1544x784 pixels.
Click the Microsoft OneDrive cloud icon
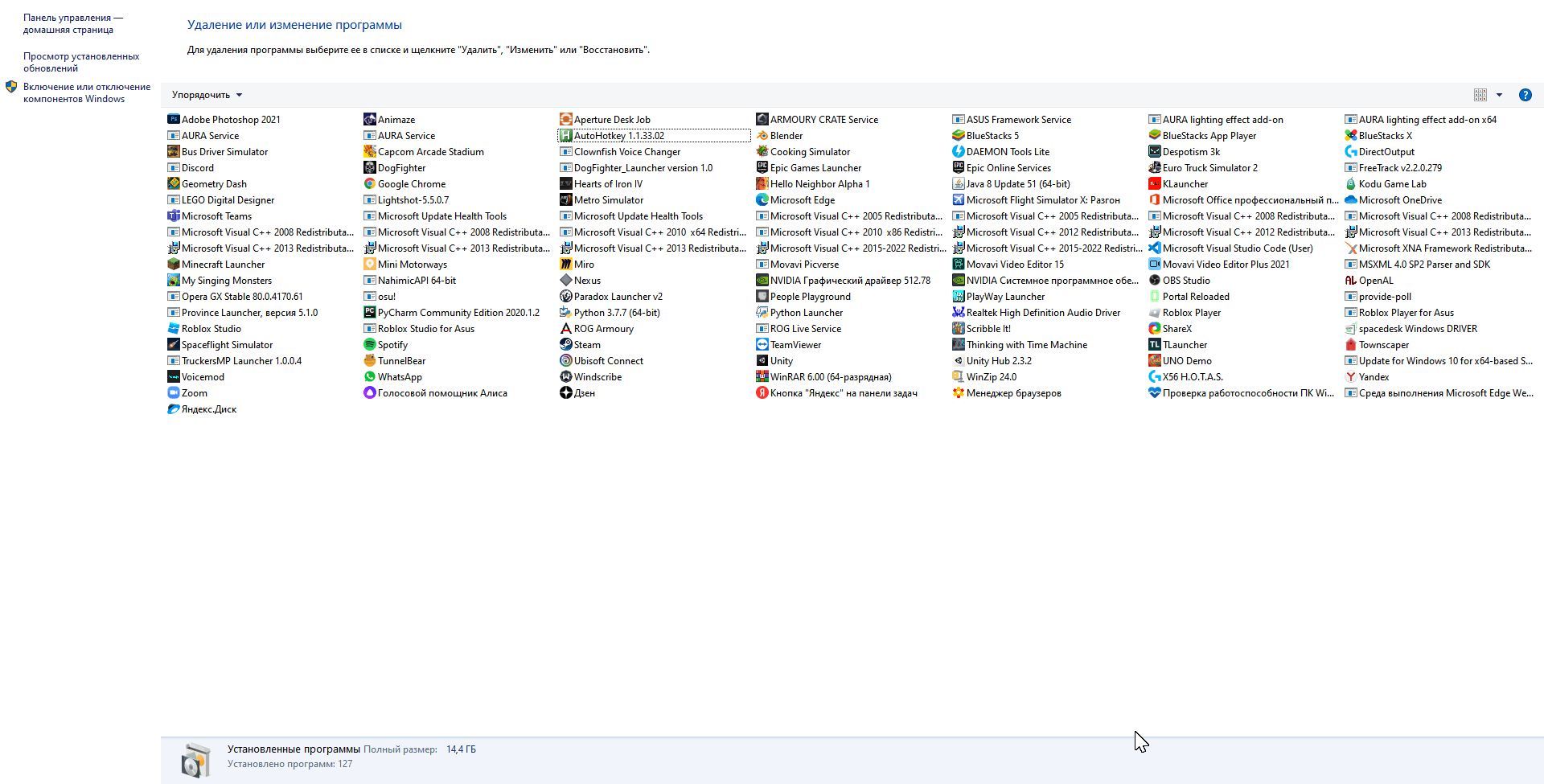(x=1350, y=199)
